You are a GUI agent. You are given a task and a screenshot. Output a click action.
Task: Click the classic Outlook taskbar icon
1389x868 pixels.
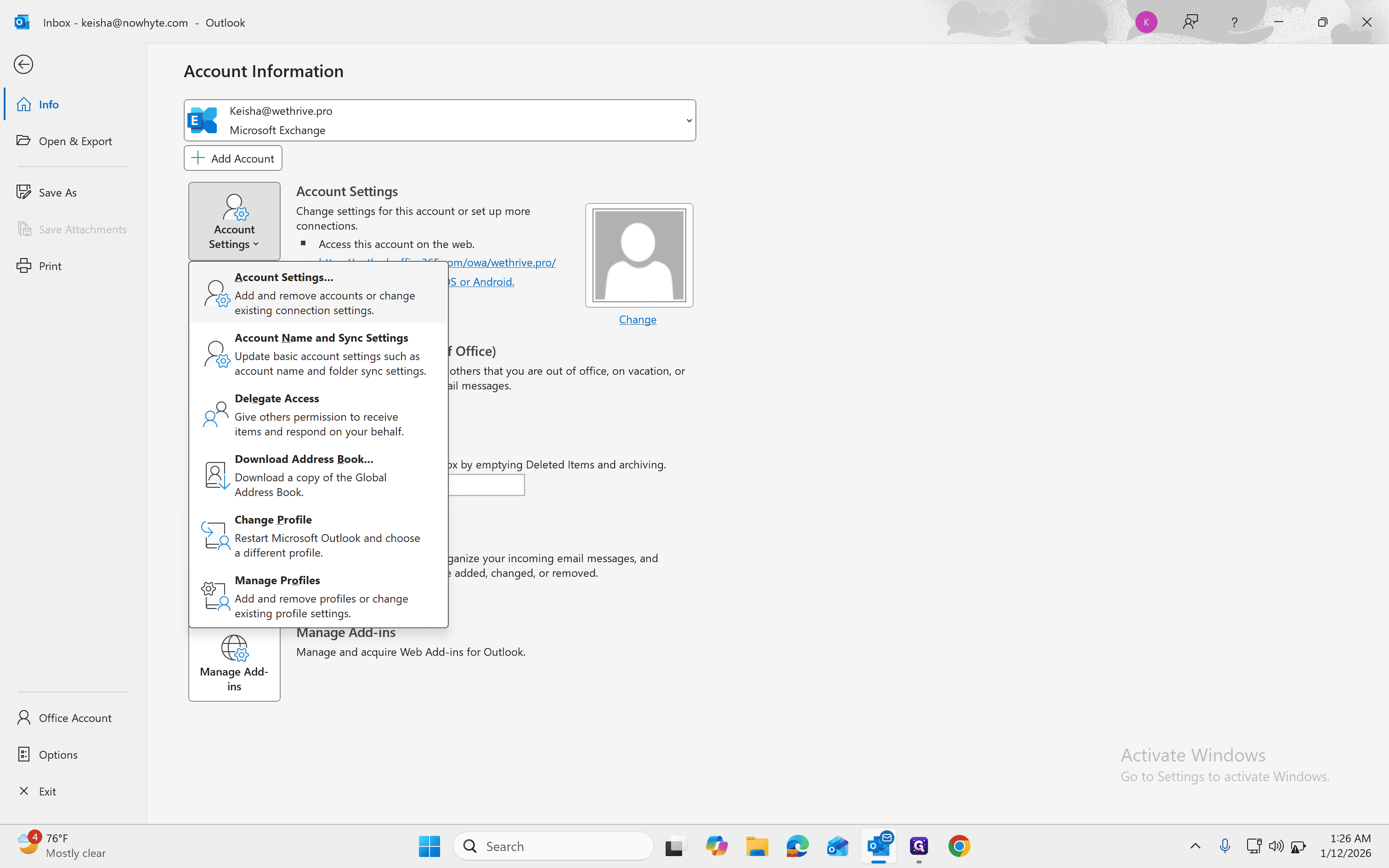point(879,846)
